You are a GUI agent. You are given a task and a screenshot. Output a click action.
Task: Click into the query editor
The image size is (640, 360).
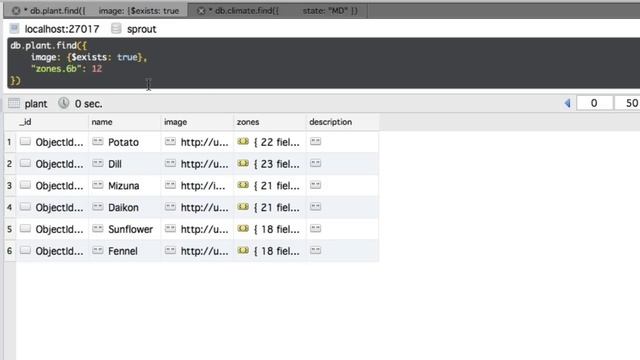coord(323,63)
